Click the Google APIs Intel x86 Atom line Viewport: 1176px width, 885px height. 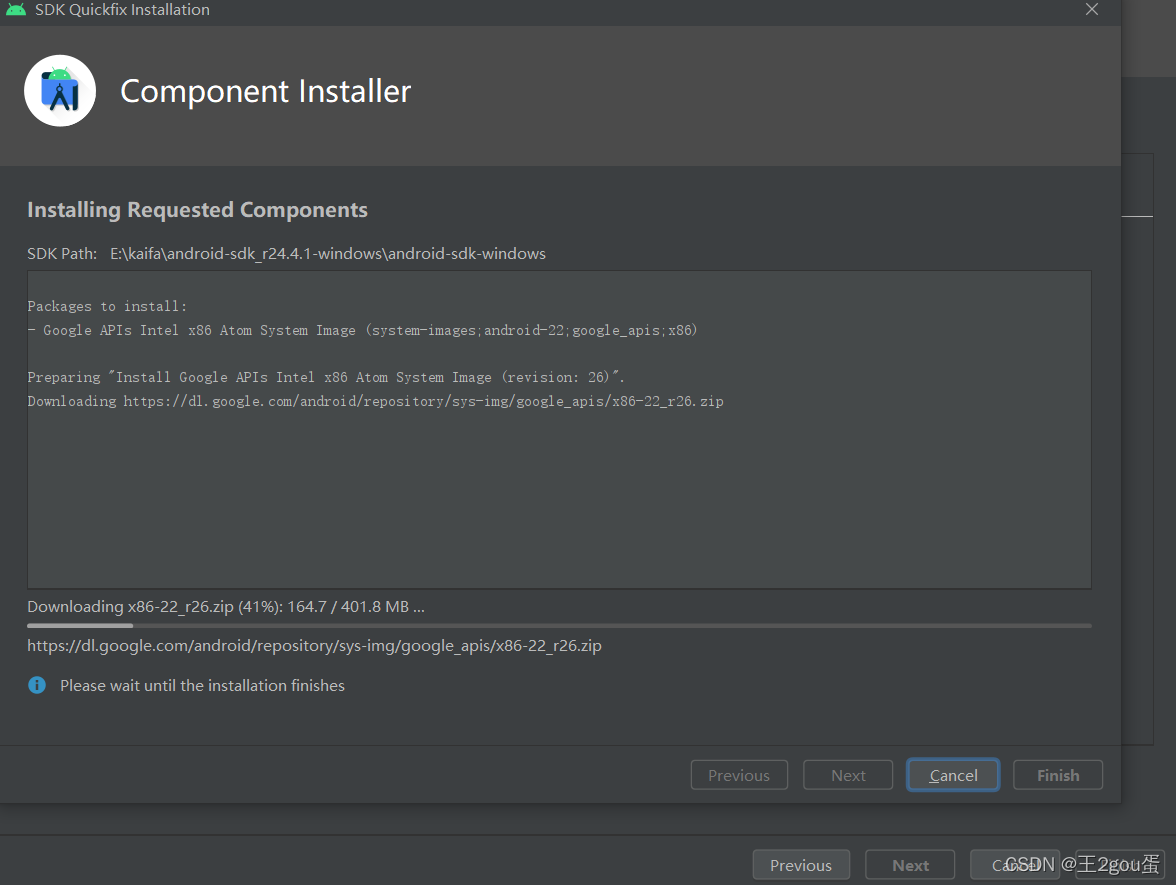(x=362, y=330)
